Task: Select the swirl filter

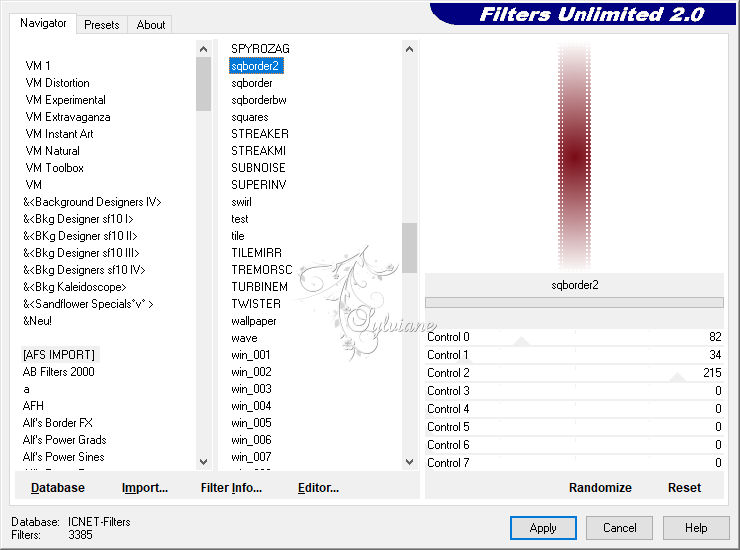Action: click(241, 202)
